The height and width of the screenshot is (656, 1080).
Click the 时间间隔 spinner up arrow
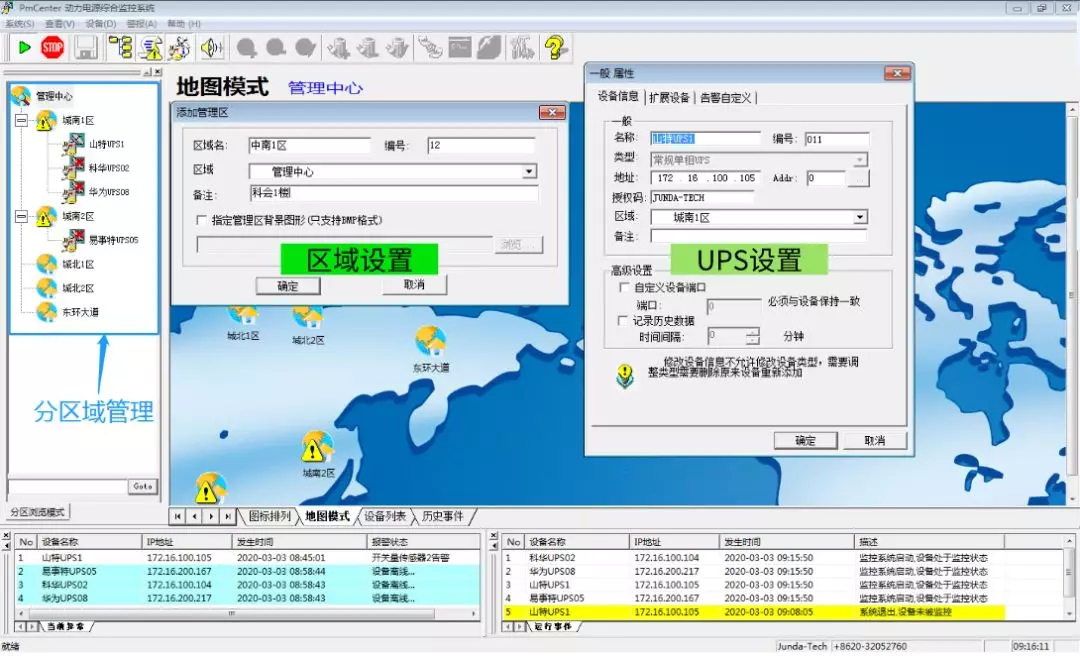pyautogui.click(x=752, y=332)
